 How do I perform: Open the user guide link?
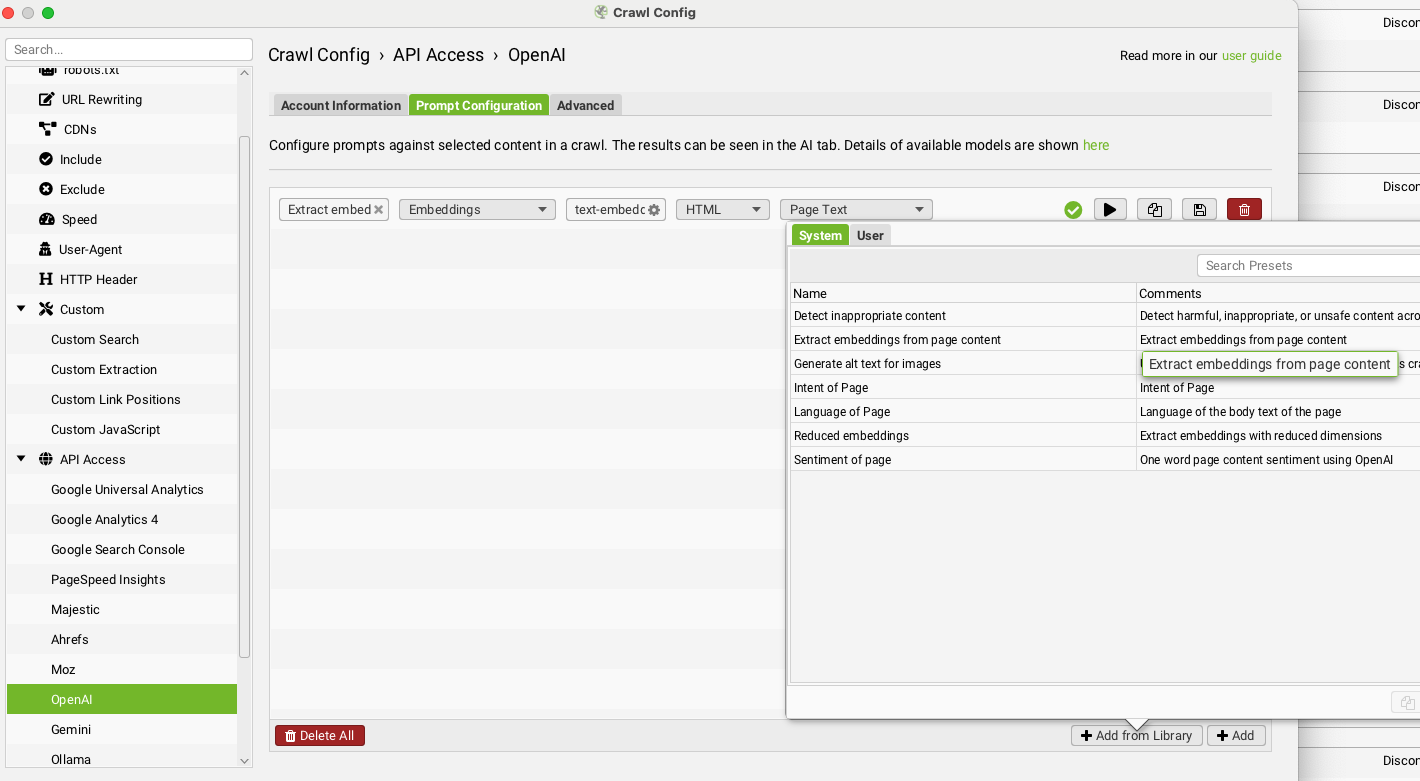(x=1251, y=55)
